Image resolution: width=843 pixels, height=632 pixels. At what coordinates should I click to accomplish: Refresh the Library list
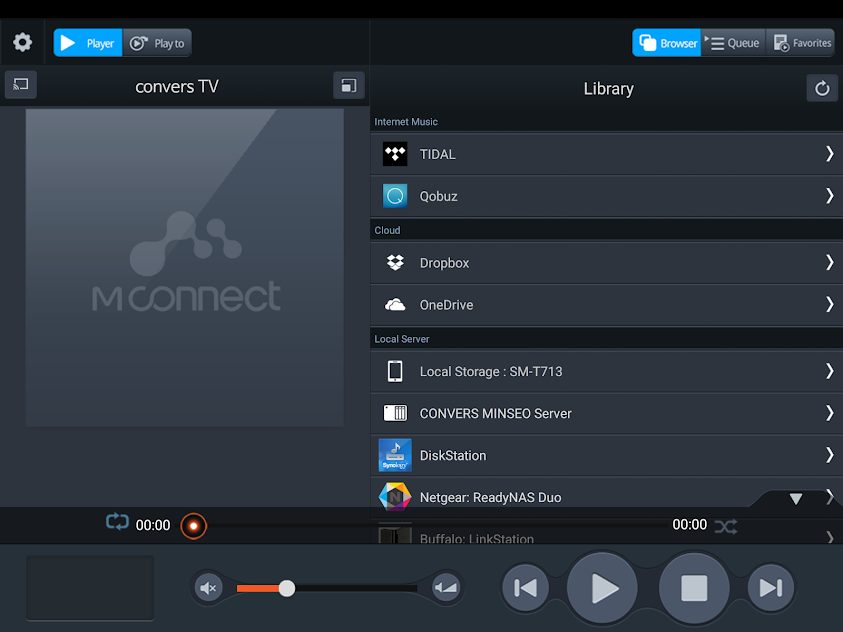tap(821, 88)
